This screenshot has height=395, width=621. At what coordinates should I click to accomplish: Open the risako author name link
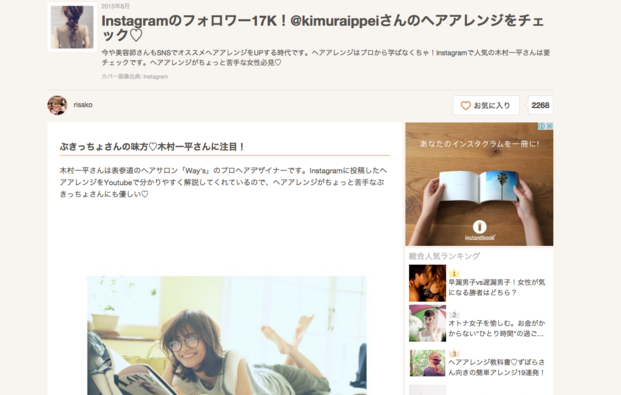click(x=83, y=105)
